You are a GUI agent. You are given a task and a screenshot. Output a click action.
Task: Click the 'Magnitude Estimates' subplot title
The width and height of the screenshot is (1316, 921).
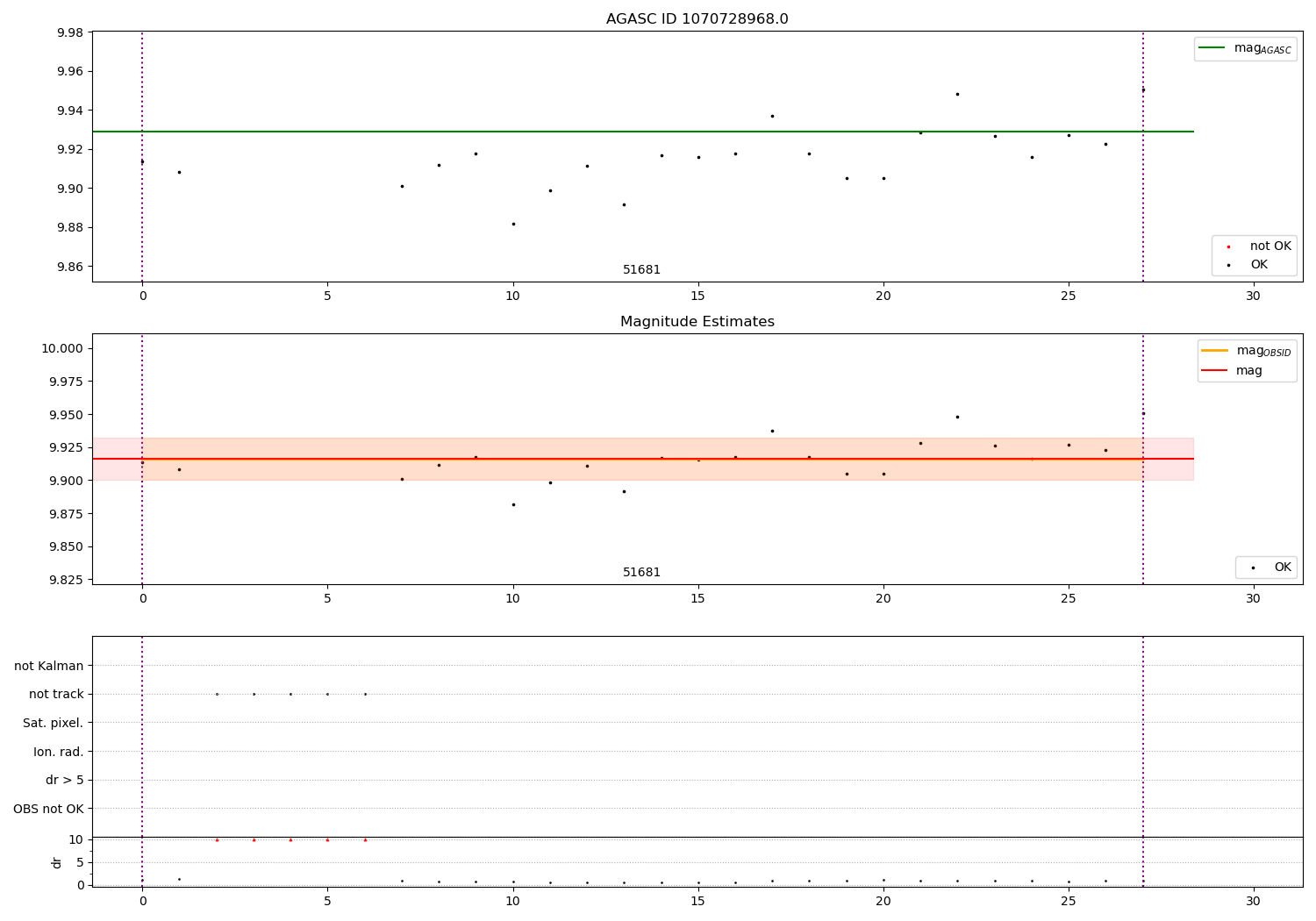[x=697, y=322]
